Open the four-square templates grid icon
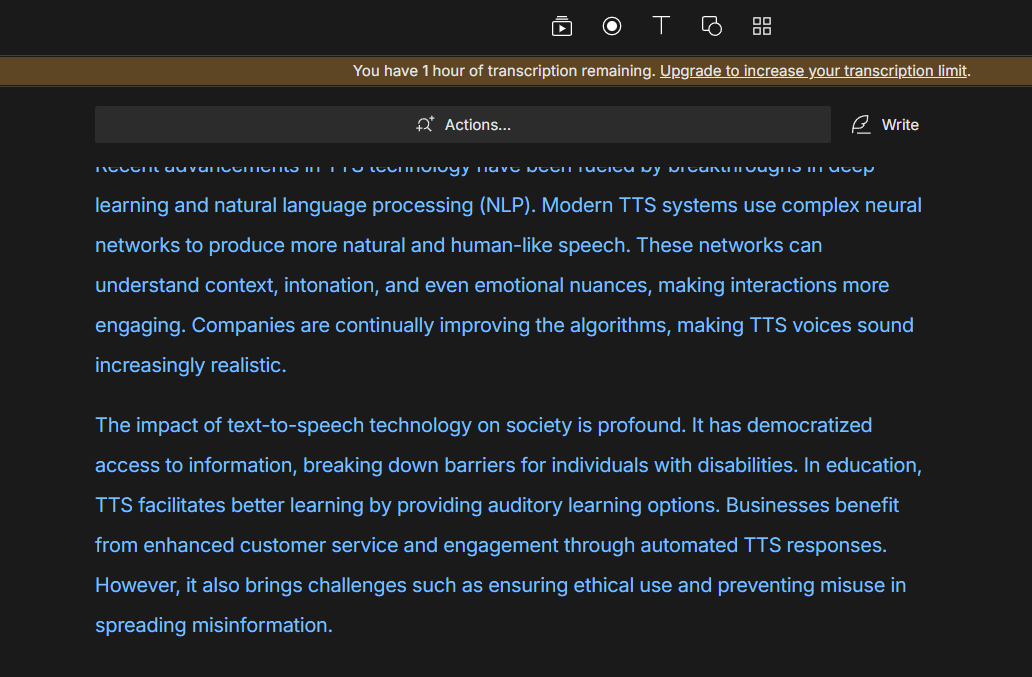This screenshot has width=1032, height=677. [762, 26]
